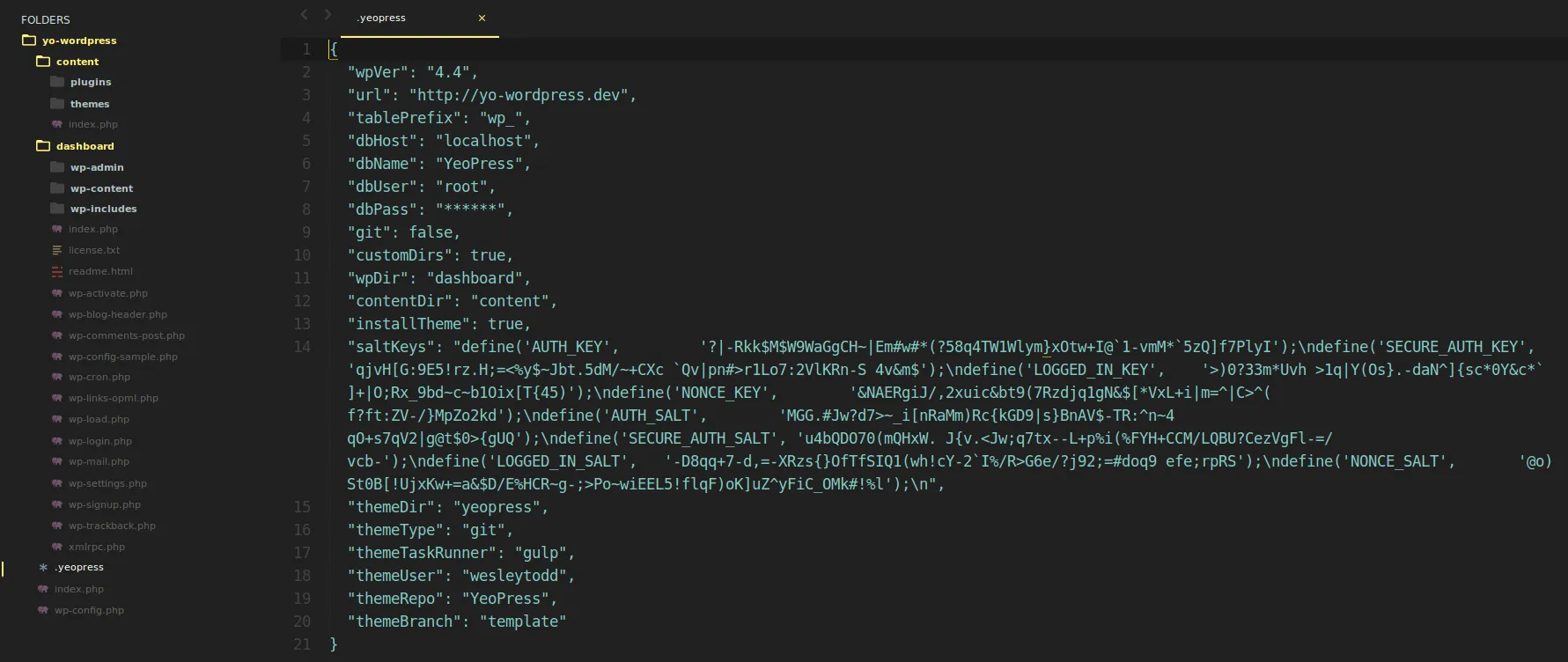Open wp-config.php file
The height and width of the screenshot is (662, 1568).
(89, 610)
